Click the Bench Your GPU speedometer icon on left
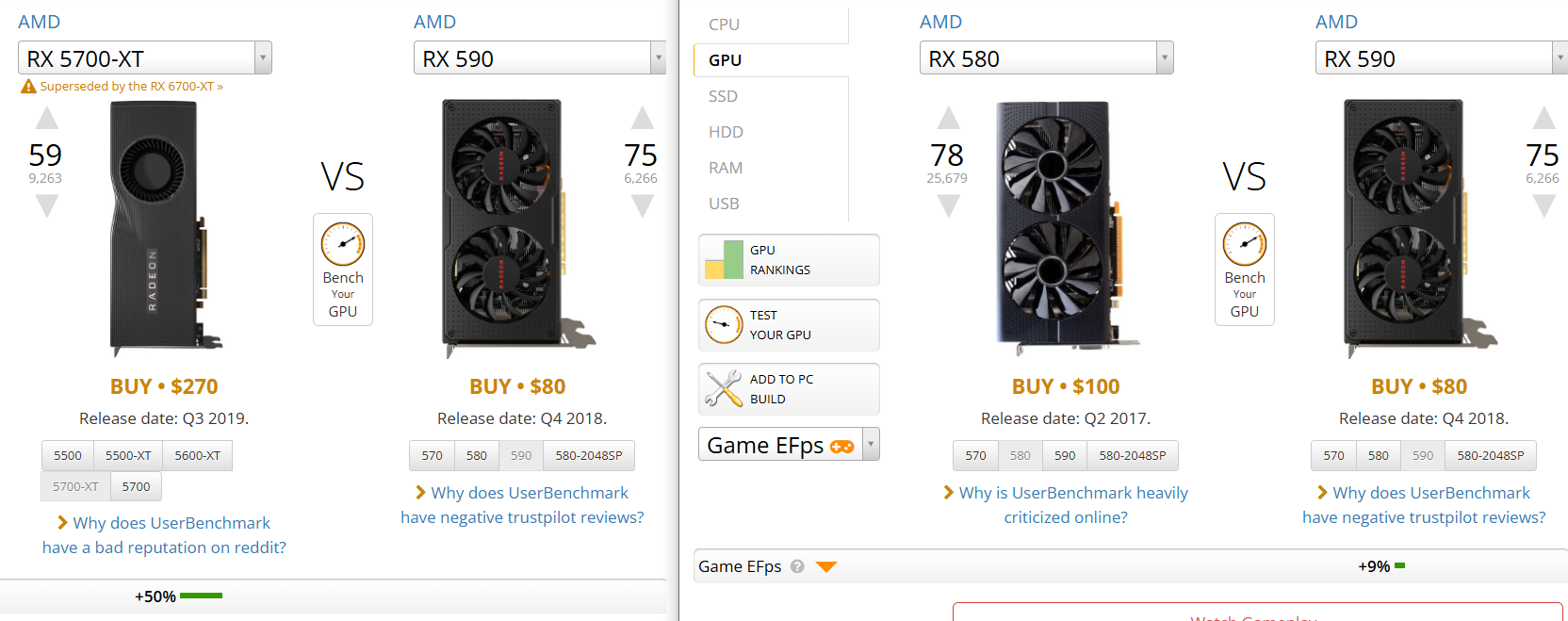Screen dimensions: 1568x621 click(x=343, y=244)
